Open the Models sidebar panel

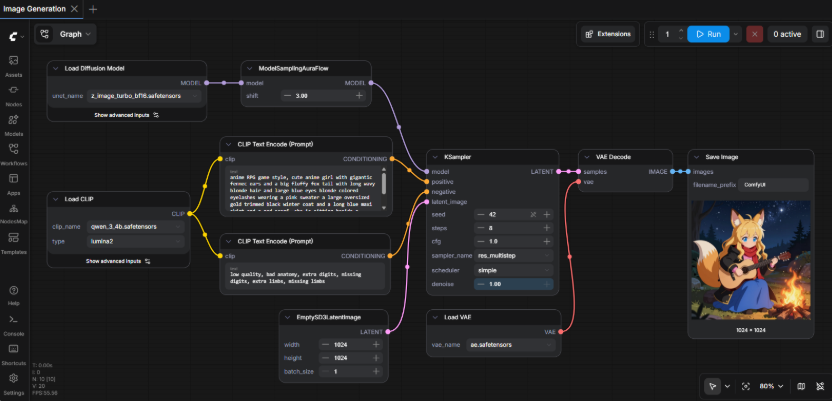[14, 125]
